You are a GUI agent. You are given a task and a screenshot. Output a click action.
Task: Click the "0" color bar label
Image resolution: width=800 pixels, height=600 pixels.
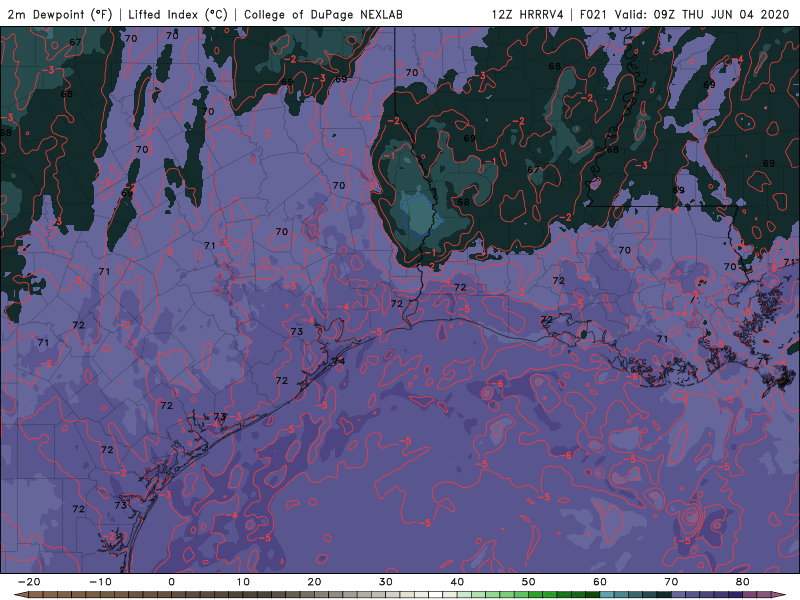[x=171, y=582]
